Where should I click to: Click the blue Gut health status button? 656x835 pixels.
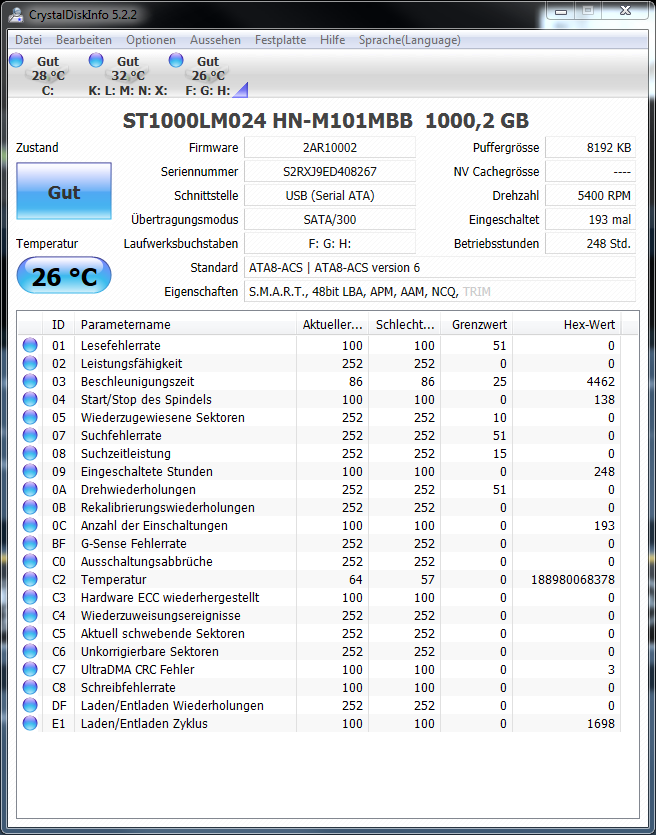(x=64, y=191)
